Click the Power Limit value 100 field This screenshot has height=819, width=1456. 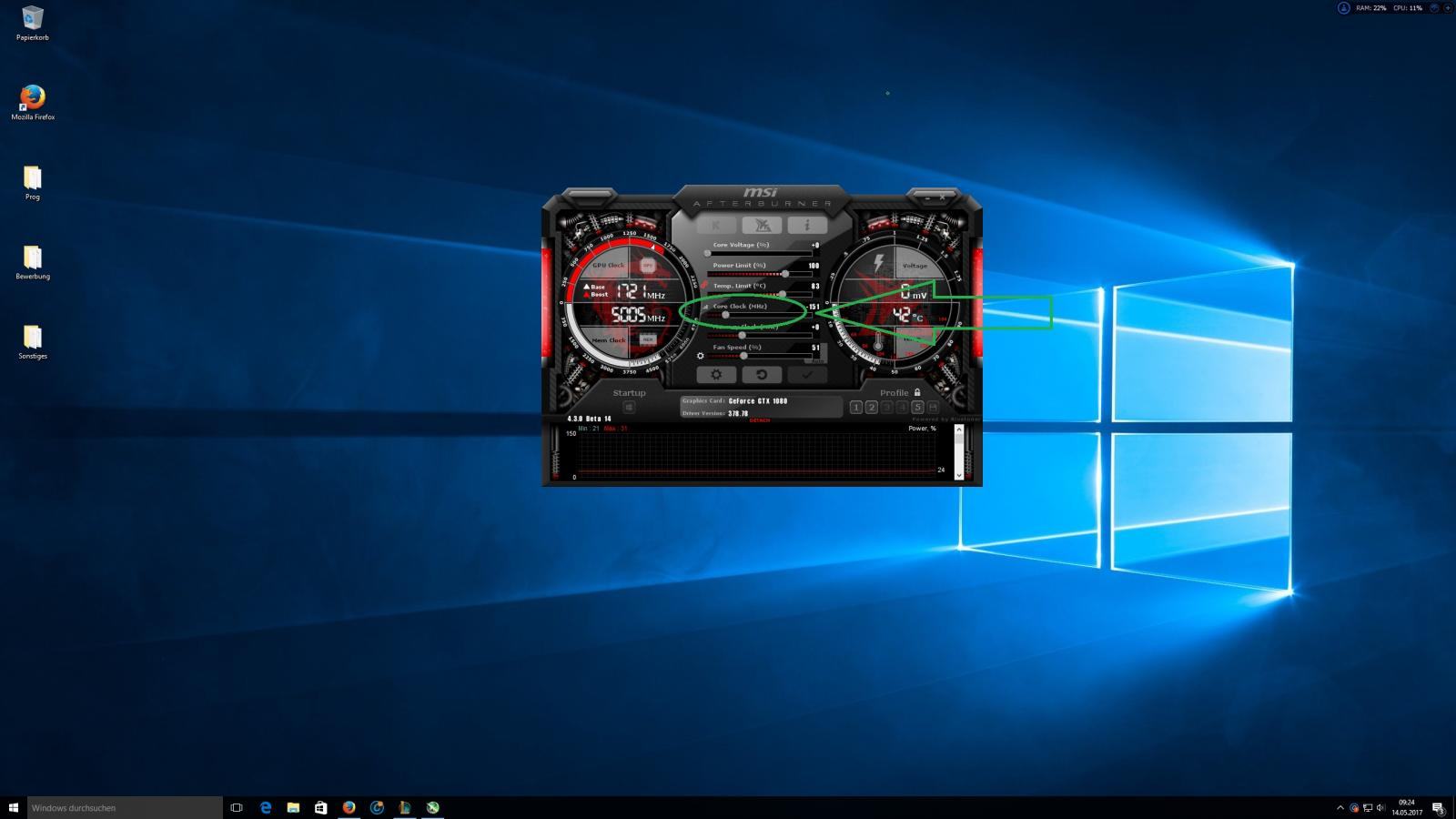coord(814,266)
